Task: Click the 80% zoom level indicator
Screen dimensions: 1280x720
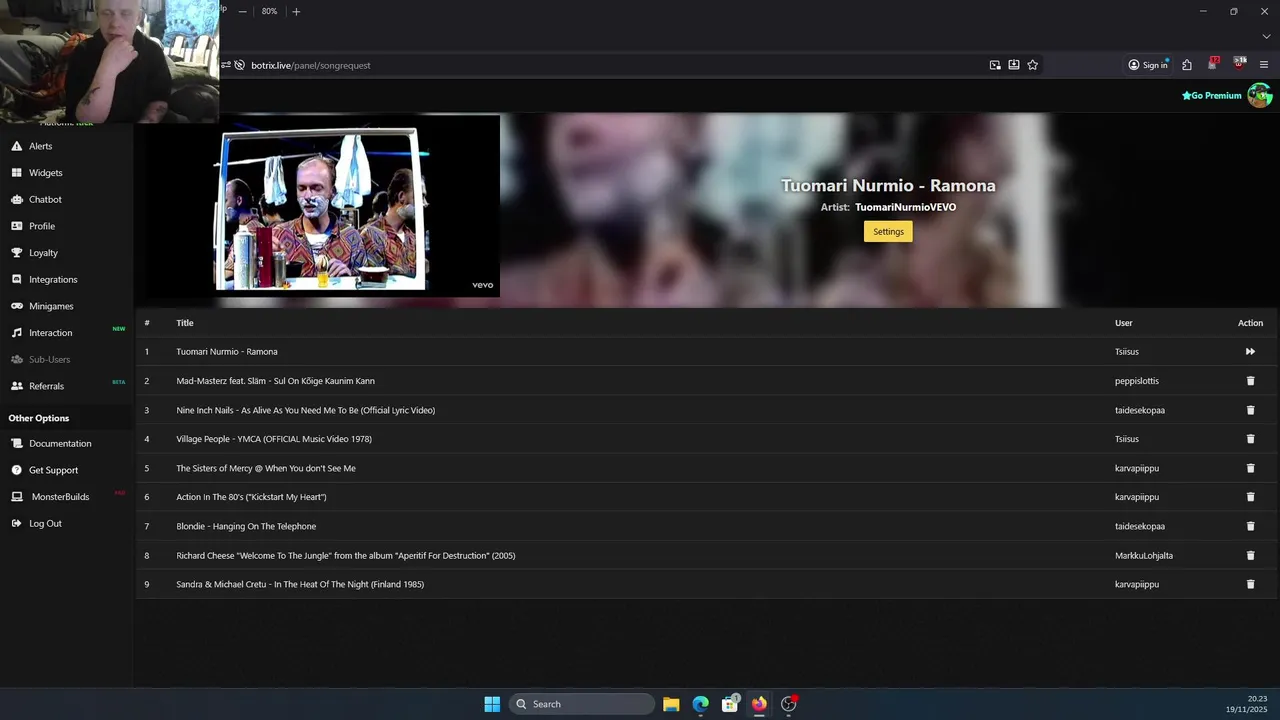Action: [269, 11]
